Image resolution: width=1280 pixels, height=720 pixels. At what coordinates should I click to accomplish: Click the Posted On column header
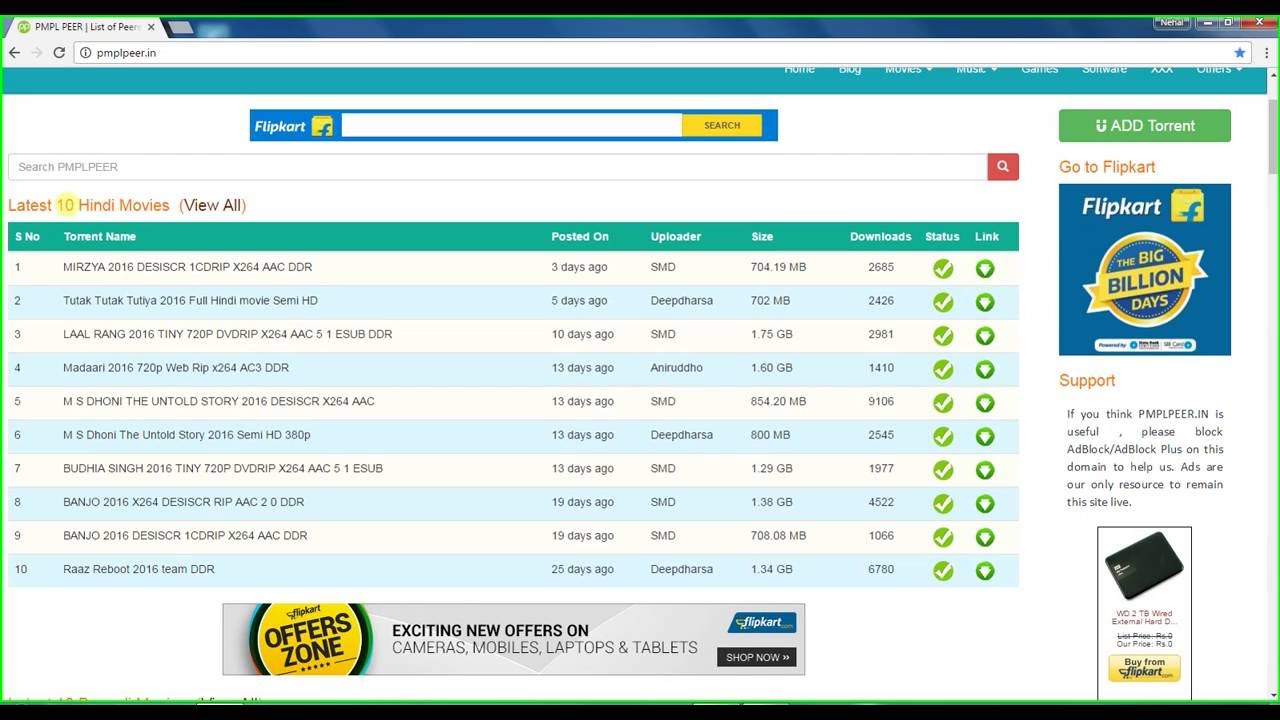point(579,237)
